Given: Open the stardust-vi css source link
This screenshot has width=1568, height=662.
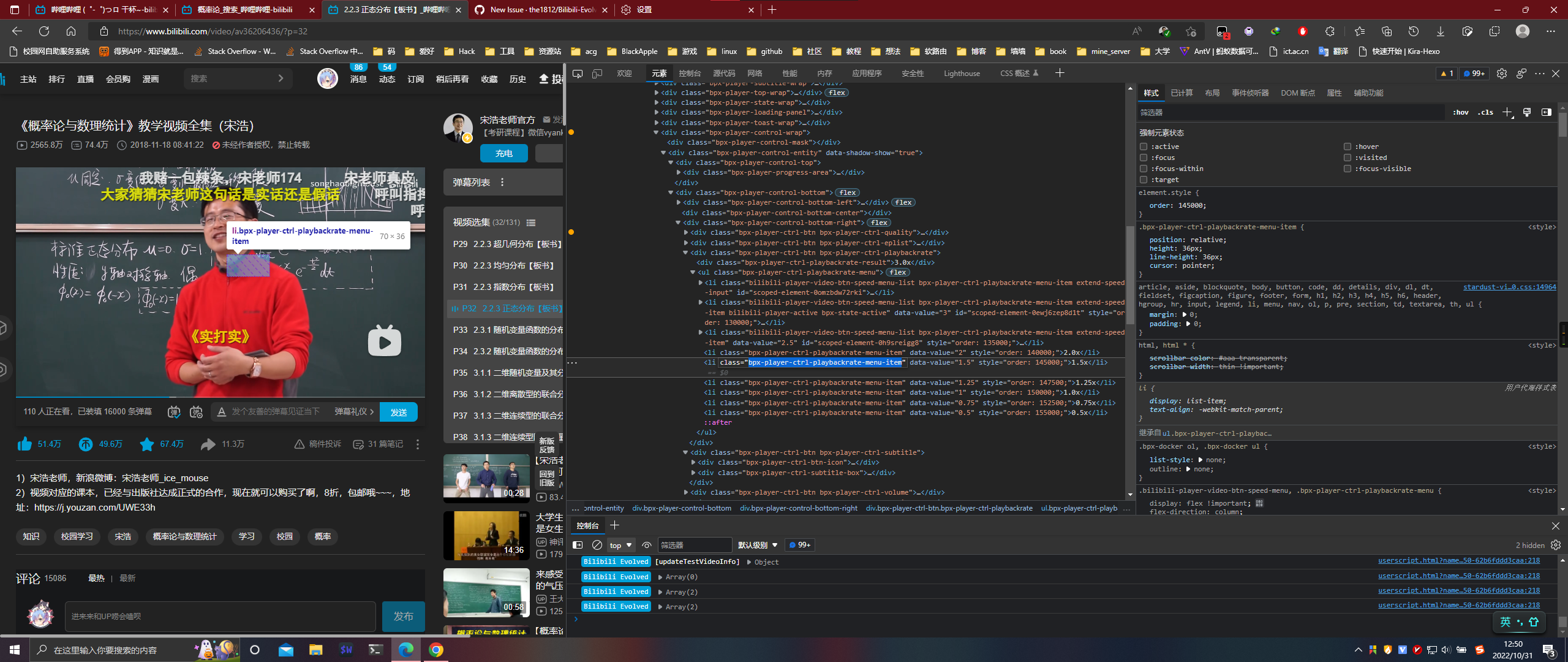Looking at the screenshot, I should 1509,287.
